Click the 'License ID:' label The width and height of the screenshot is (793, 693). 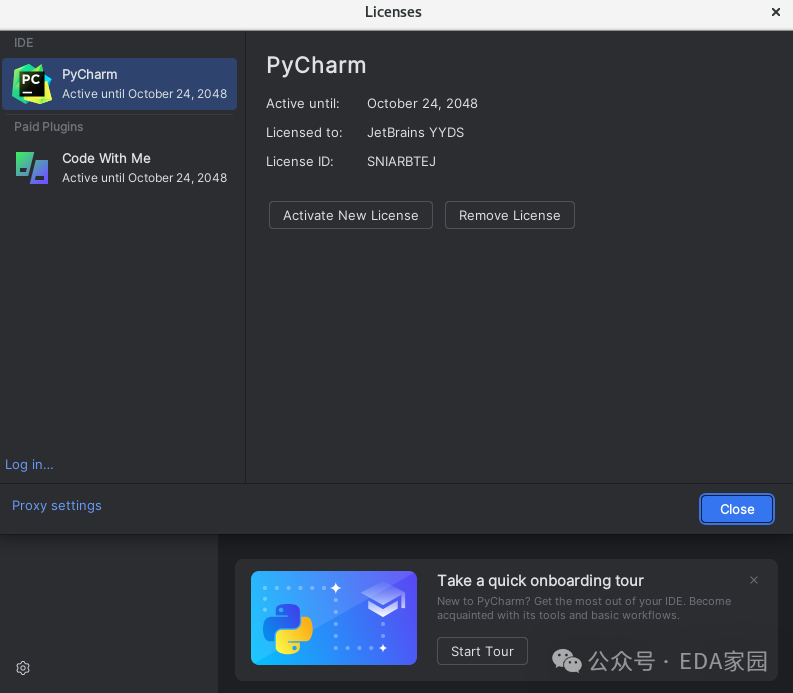[299, 161]
